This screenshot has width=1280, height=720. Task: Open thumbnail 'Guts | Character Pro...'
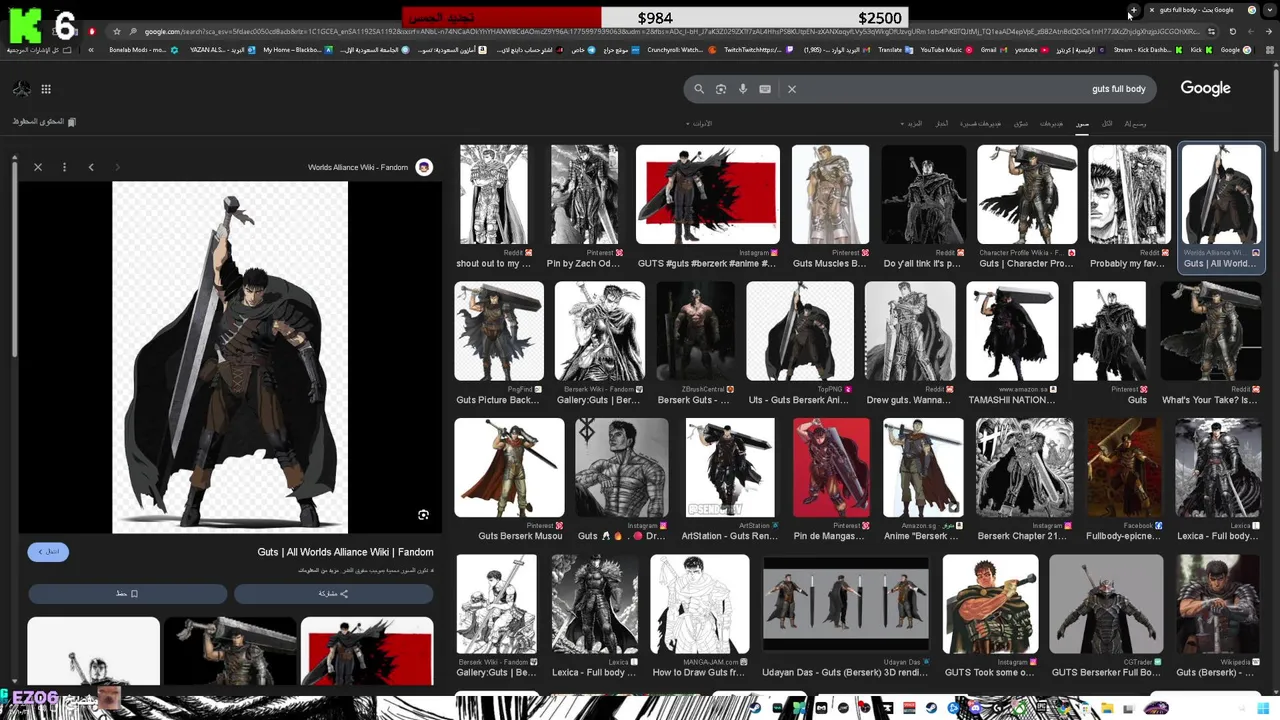(x=1026, y=194)
